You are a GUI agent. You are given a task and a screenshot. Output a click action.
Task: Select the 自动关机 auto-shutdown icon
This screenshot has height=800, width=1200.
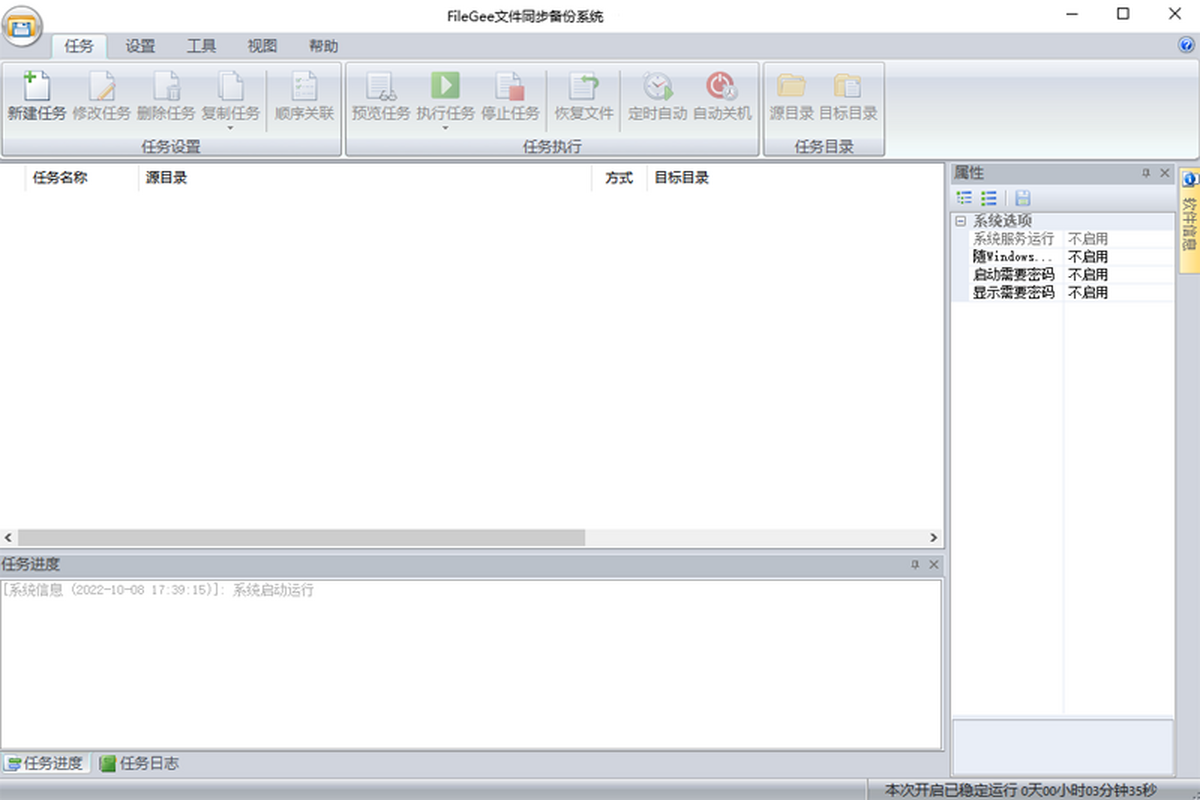click(723, 95)
